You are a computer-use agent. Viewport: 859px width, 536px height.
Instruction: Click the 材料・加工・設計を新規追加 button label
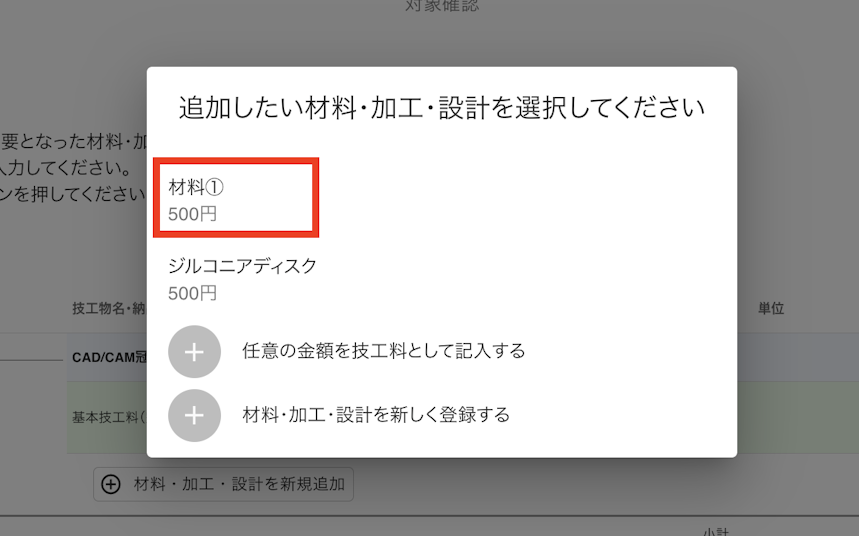pos(239,484)
